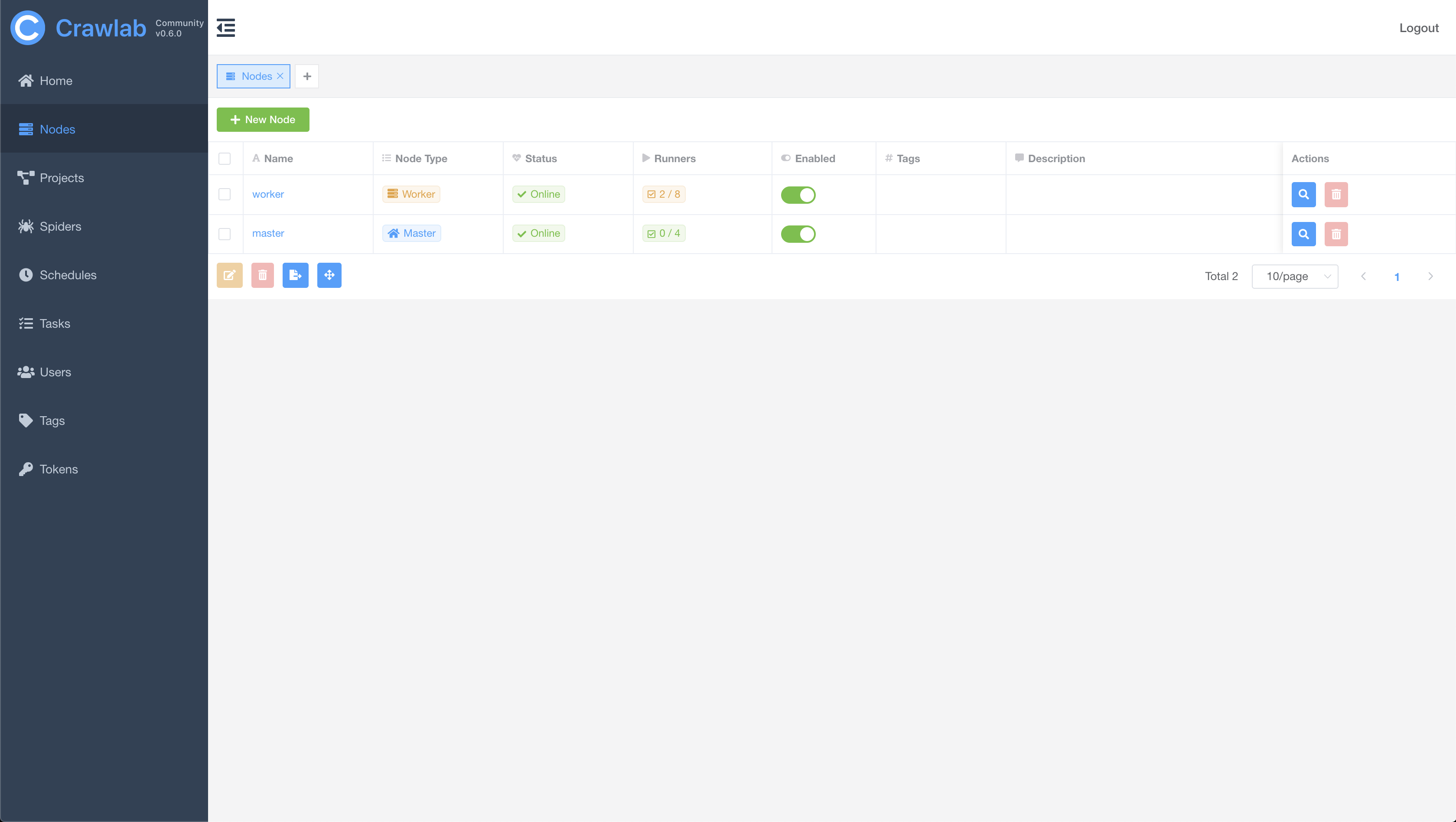The width and height of the screenshot is (1456, 822).
Task: Navigate to Schedules in the sidebar
Action: (x=68, y=275)
